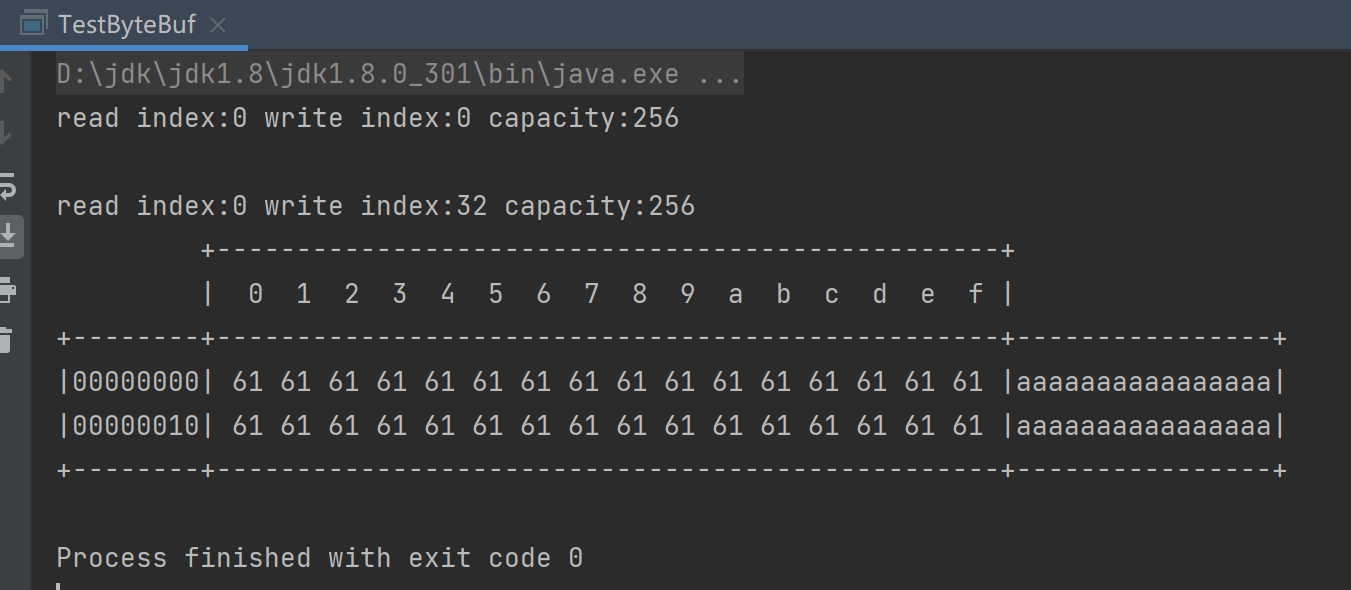Image resolution: width=1351 pixels, height=590 pixels.
Task: Click the Up the Stack Trace arrow
Action: pos(7,81)
